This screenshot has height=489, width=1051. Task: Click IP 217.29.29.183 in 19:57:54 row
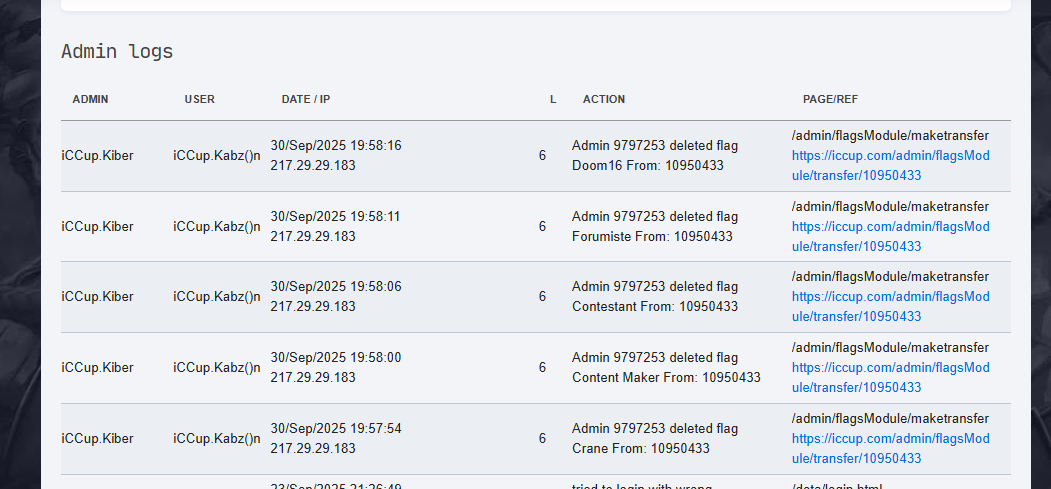313,448
